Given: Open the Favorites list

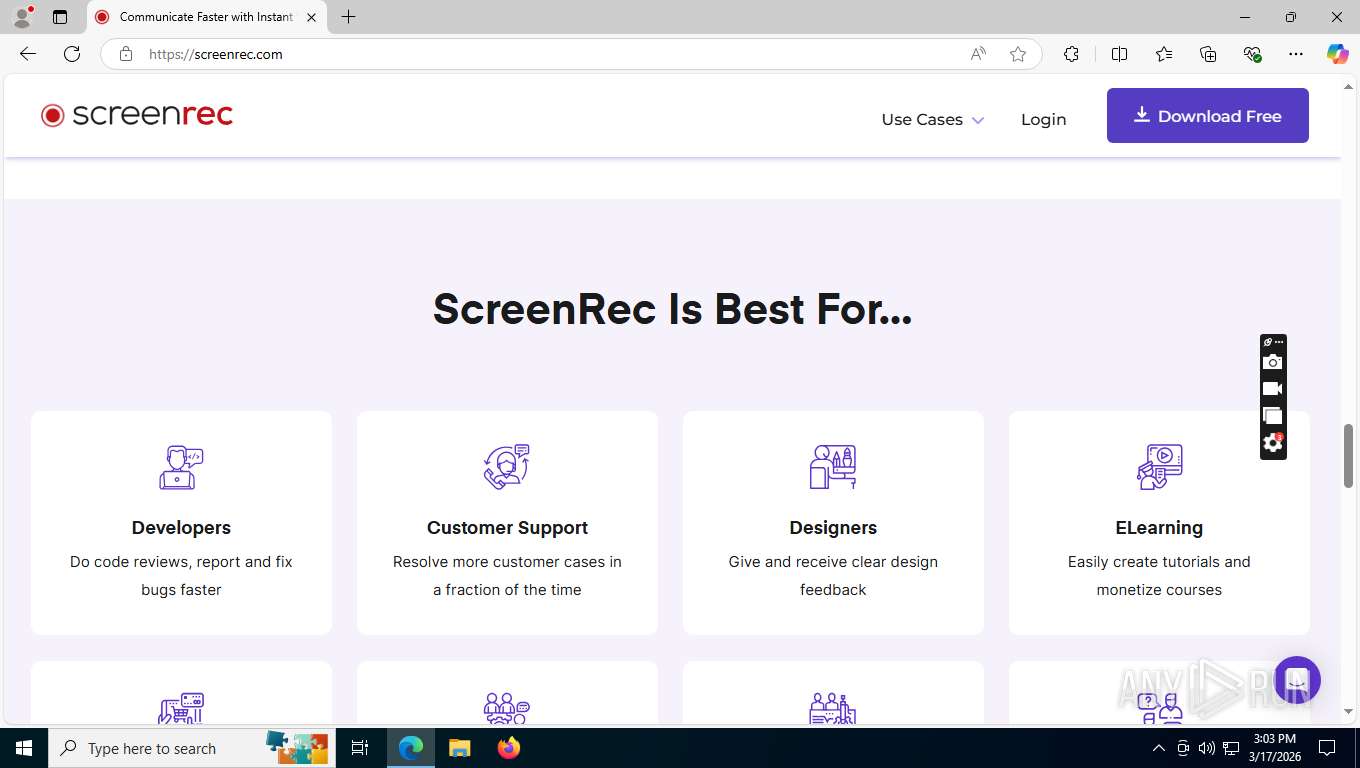Looking at the screenshot, I should (1164, 54).
